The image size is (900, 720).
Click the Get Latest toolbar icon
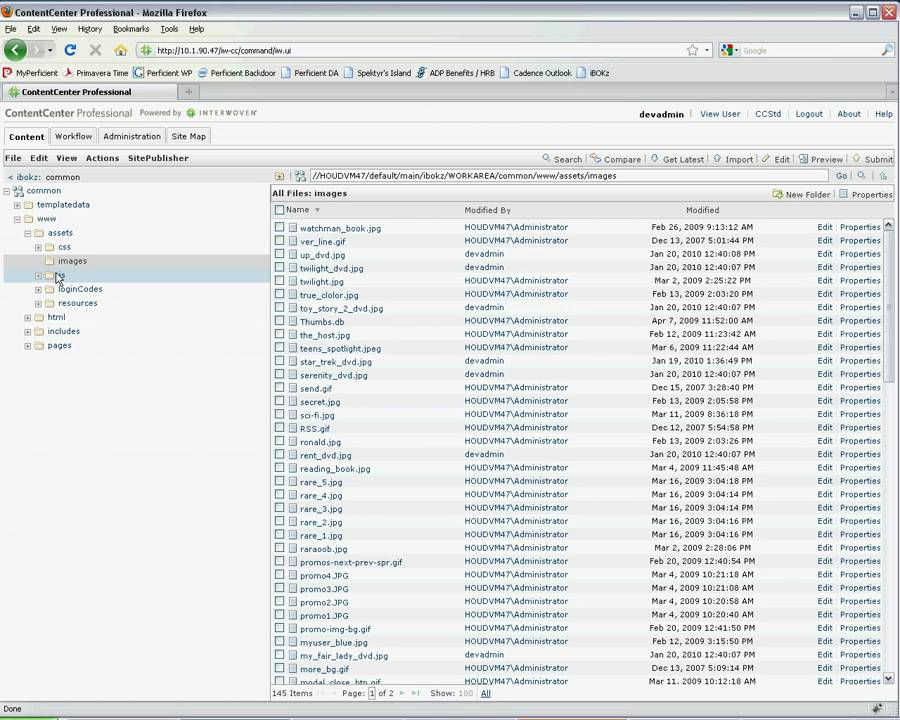pos(655,158)
